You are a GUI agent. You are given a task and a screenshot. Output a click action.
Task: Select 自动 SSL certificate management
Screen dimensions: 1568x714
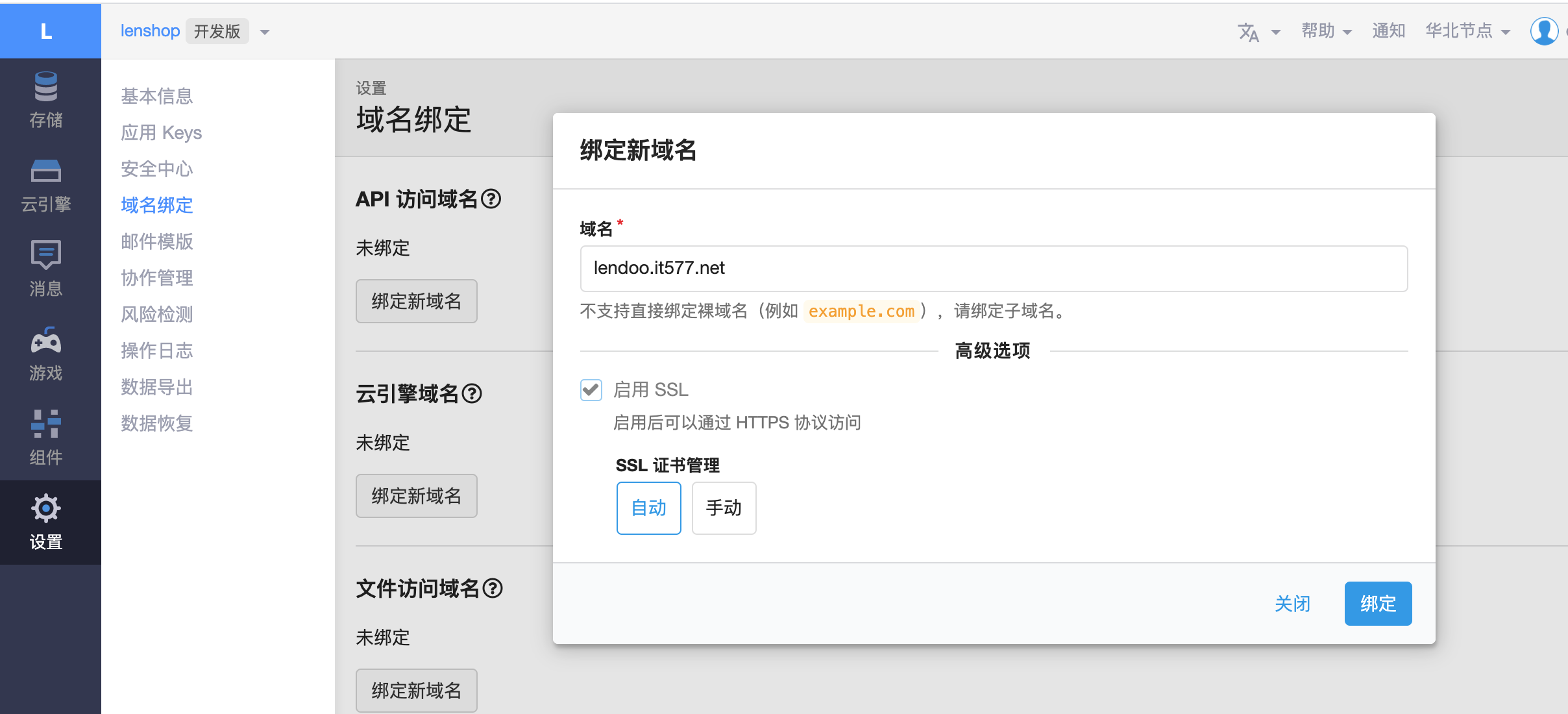[648, 508]
